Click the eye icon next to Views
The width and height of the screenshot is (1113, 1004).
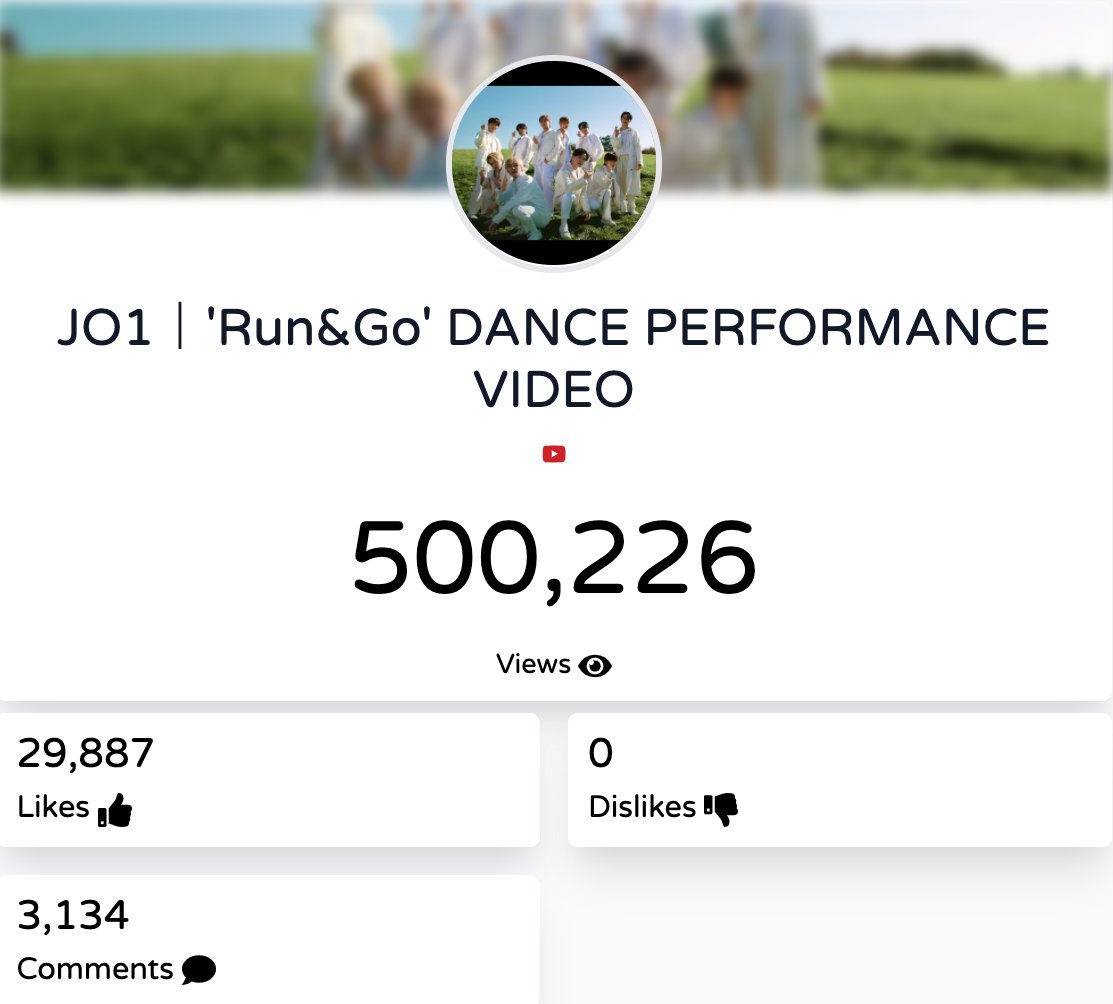[595, 666]
